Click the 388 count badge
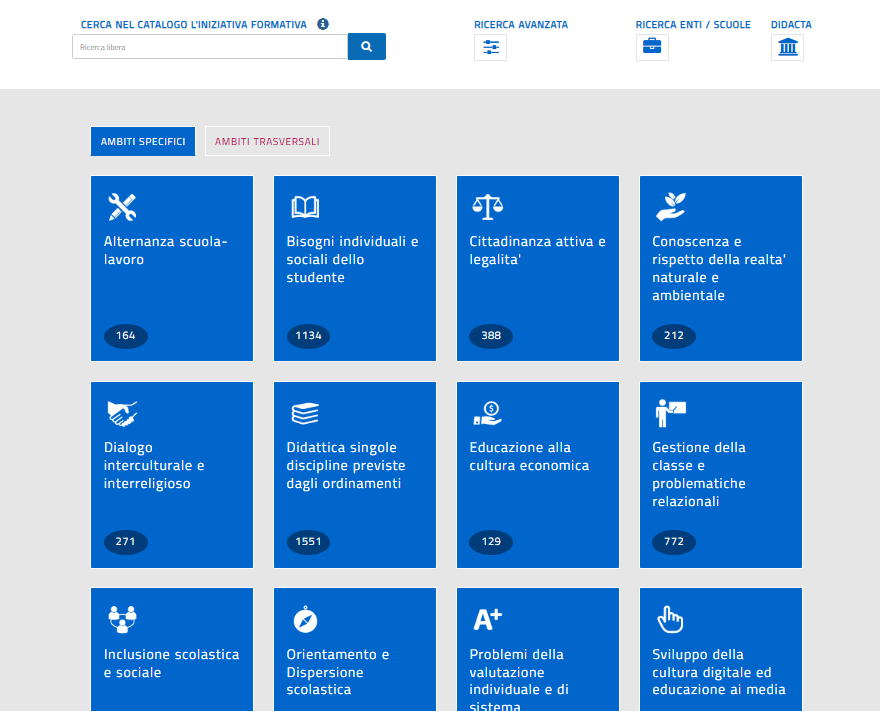The image size is (880, 711). coord(491,336)
